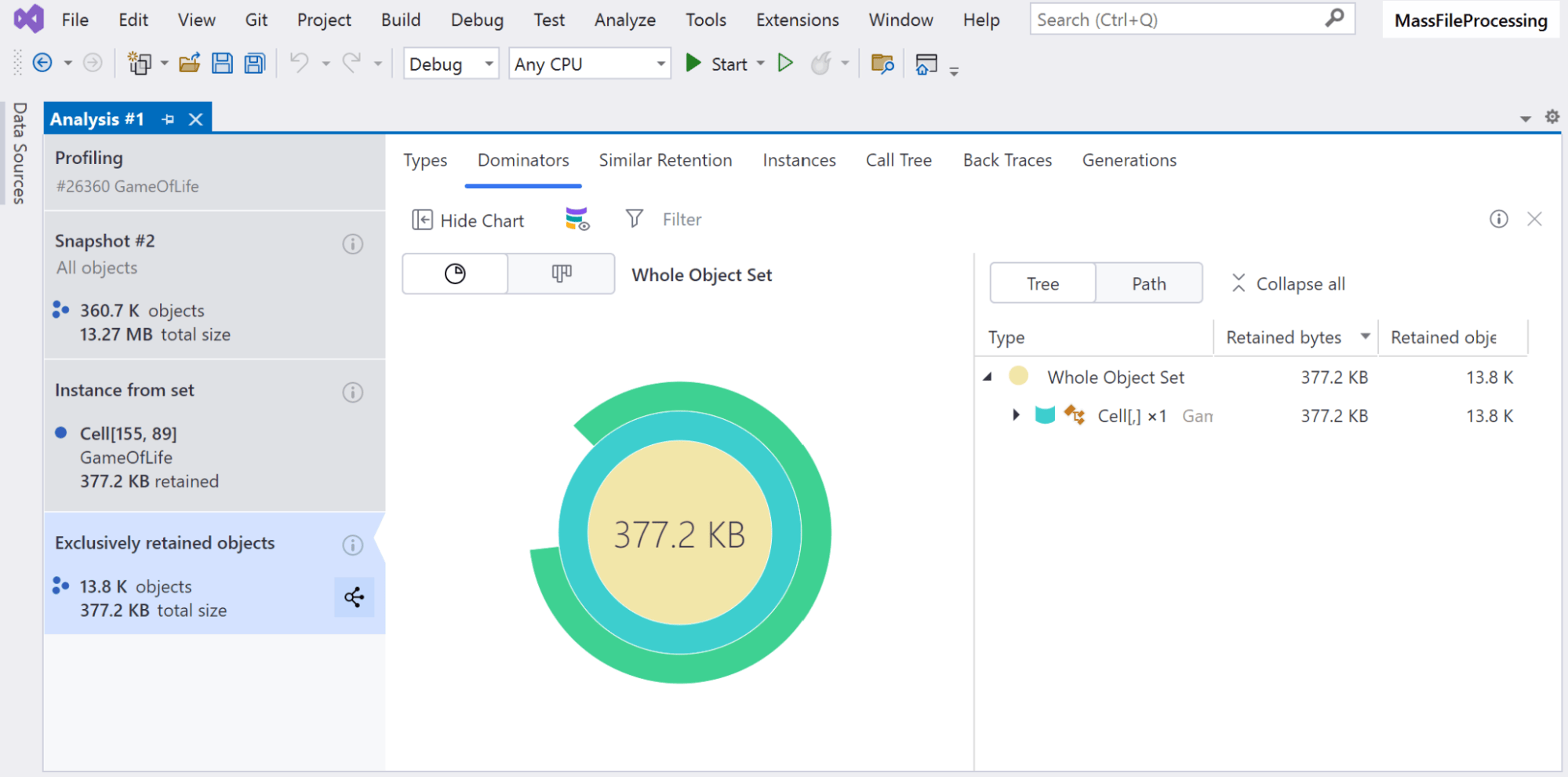Toggle the Path view button

click(1148, 283)
